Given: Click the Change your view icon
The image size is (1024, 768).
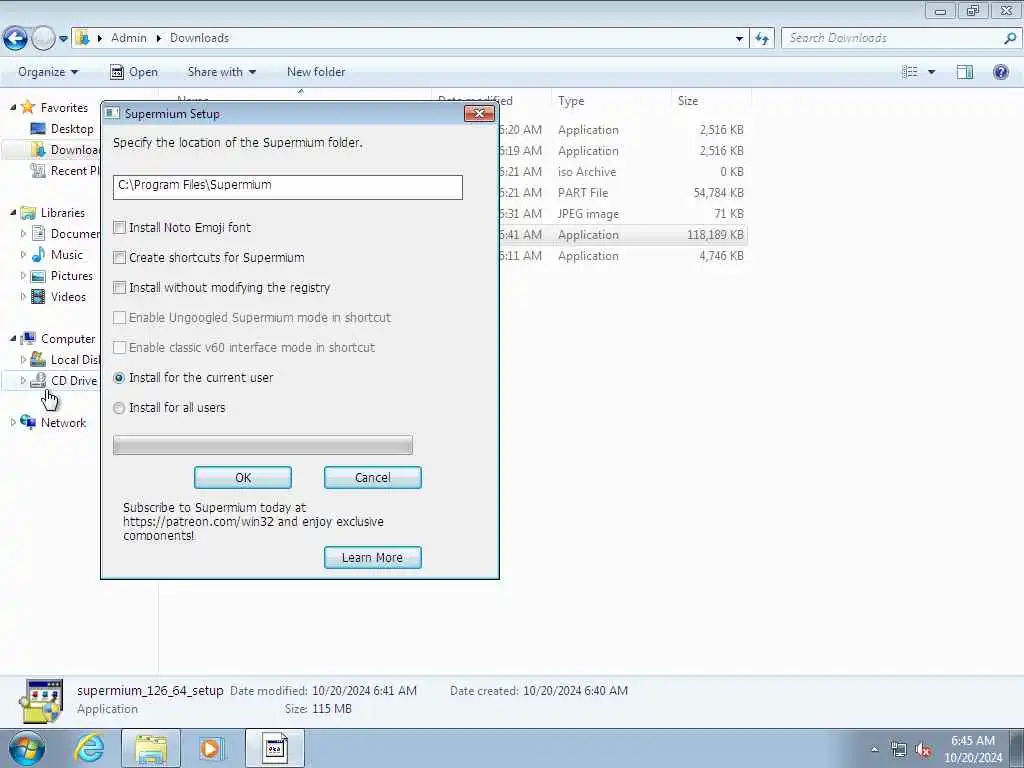Looking at the screenshot, I should coord(910,72).
